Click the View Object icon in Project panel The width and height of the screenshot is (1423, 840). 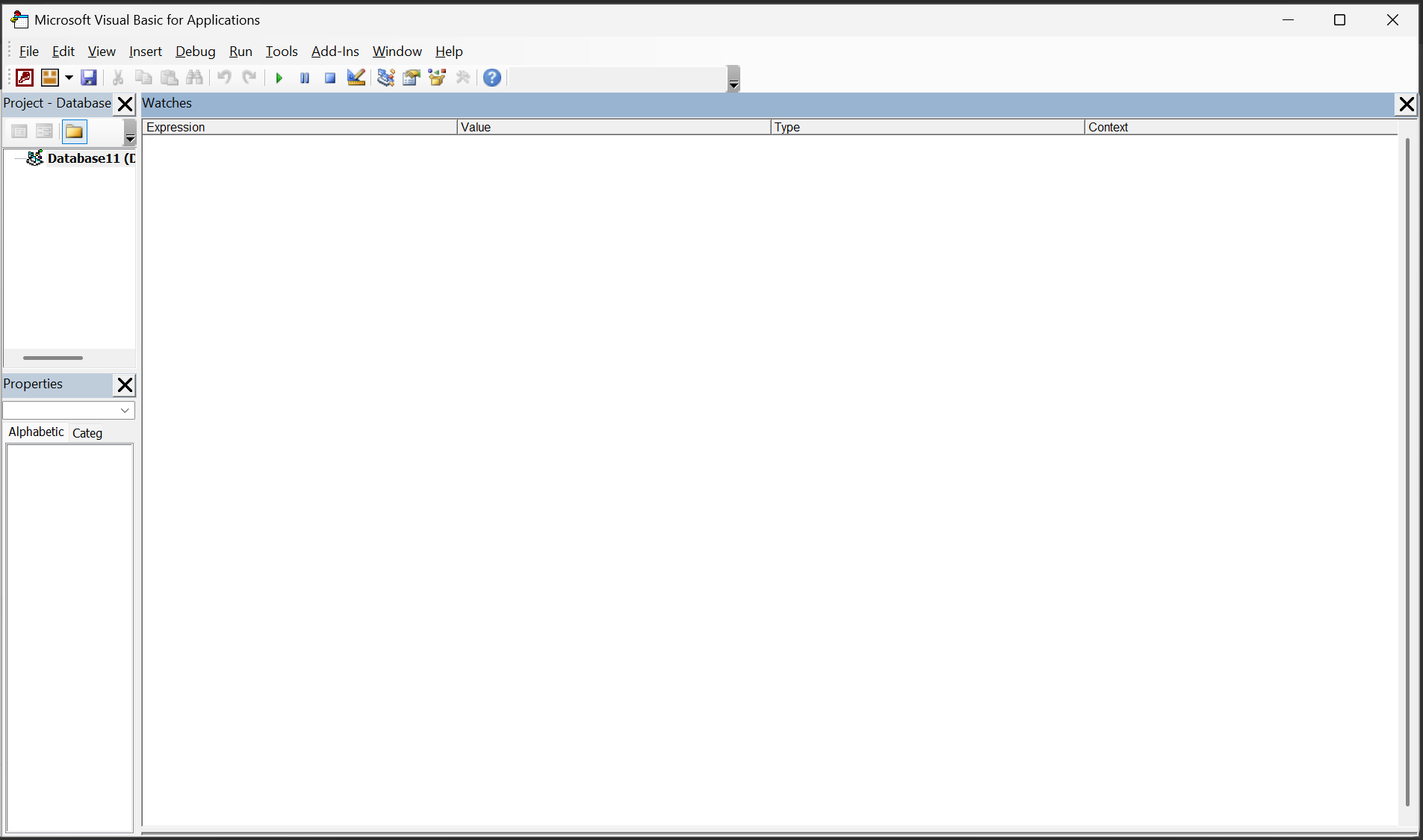45,131
